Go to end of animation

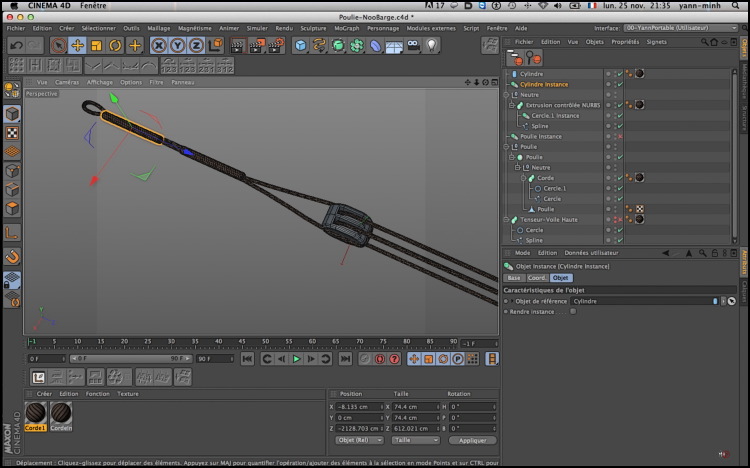(x=345, y=358)
